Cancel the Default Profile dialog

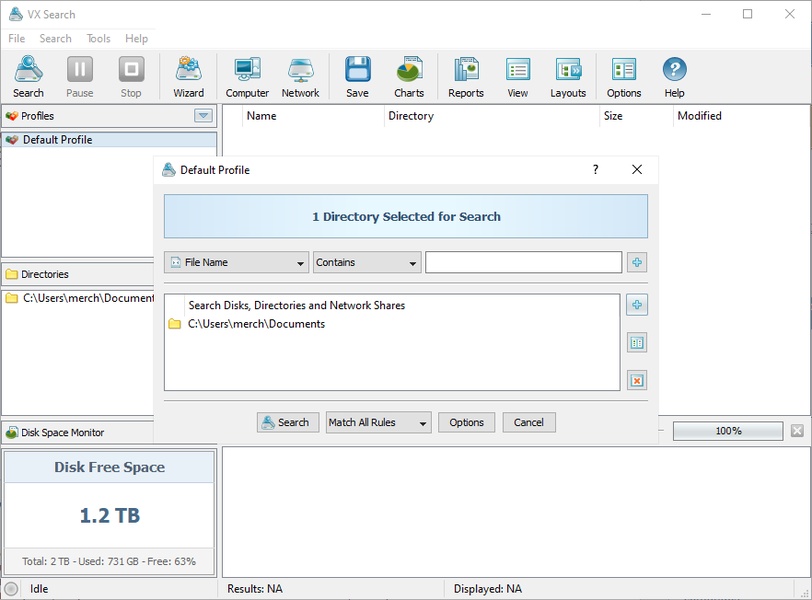[528, 422]
